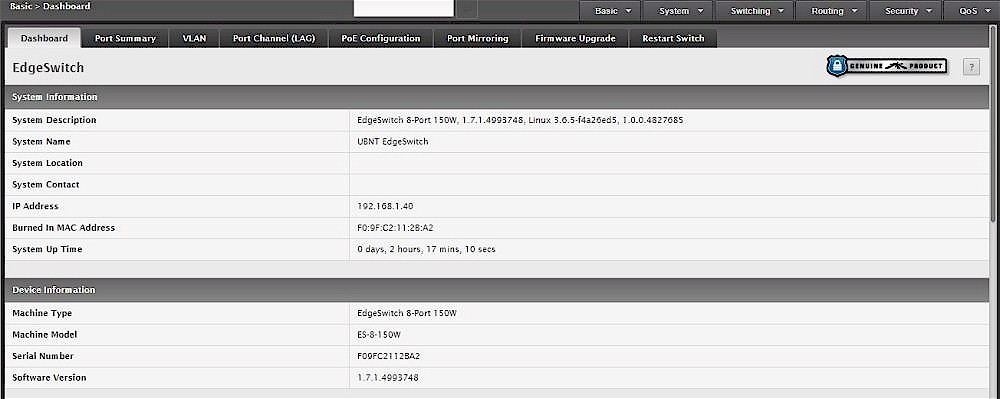Click the System Location label

[x=47, y=163]
